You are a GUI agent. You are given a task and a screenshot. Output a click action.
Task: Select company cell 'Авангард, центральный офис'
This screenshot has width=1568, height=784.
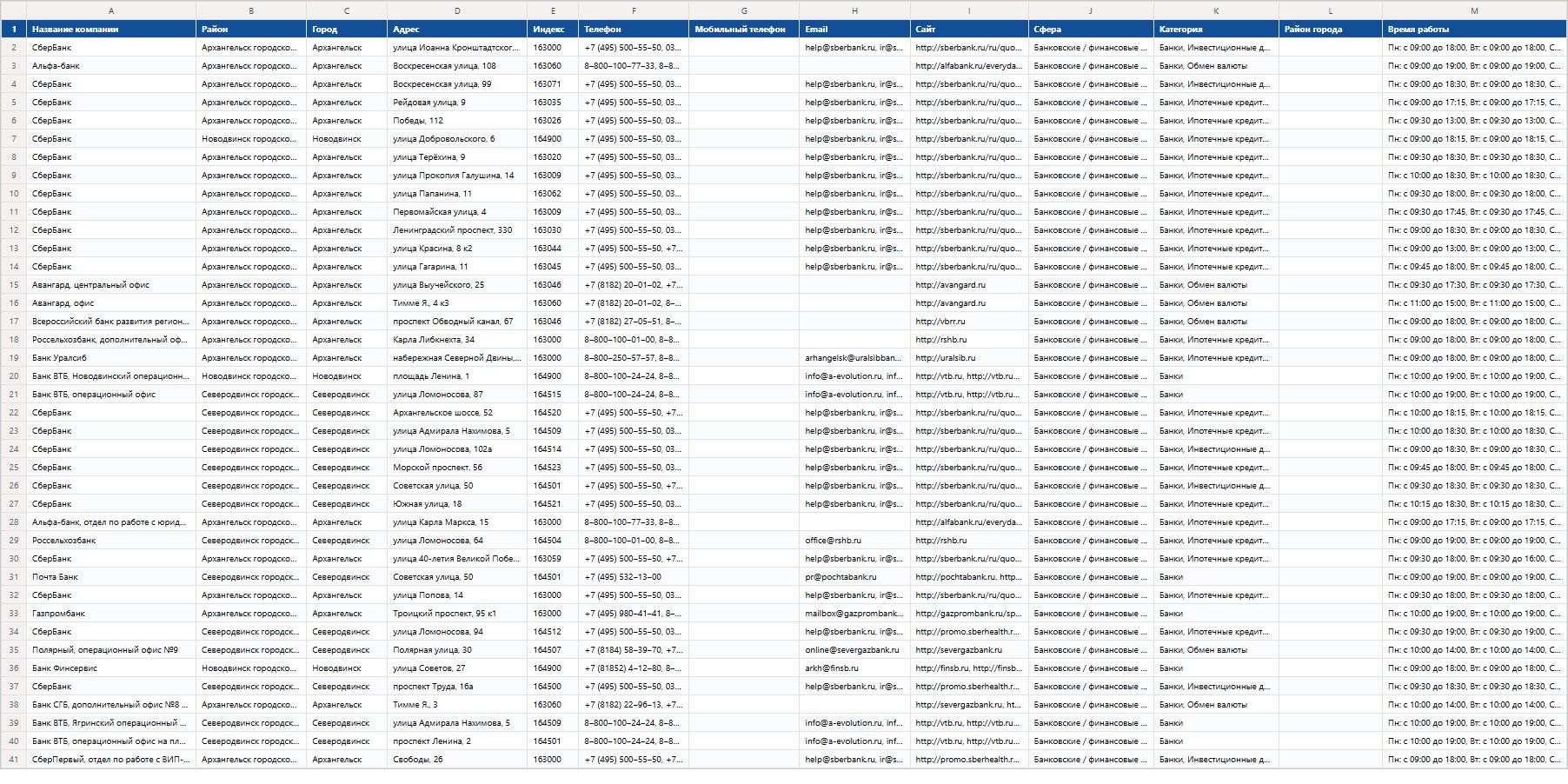tap(111, 285)
